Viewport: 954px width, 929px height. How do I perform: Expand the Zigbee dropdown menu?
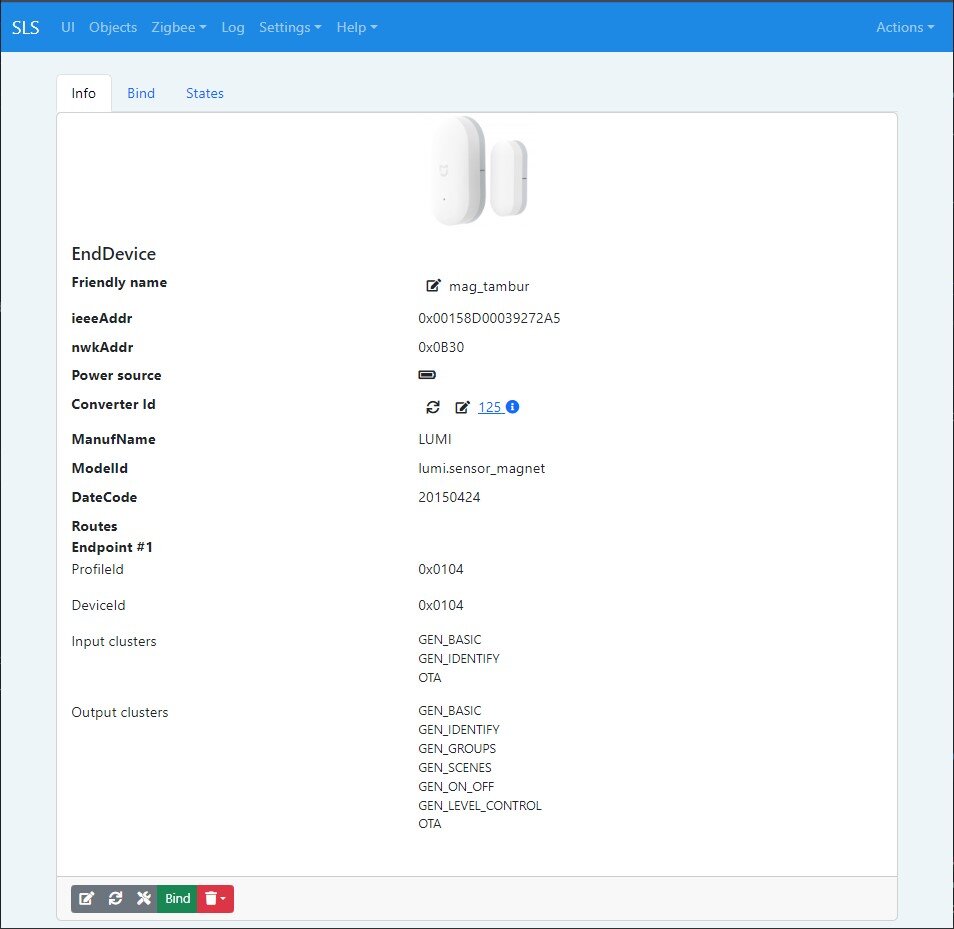[x=179, y=27]
